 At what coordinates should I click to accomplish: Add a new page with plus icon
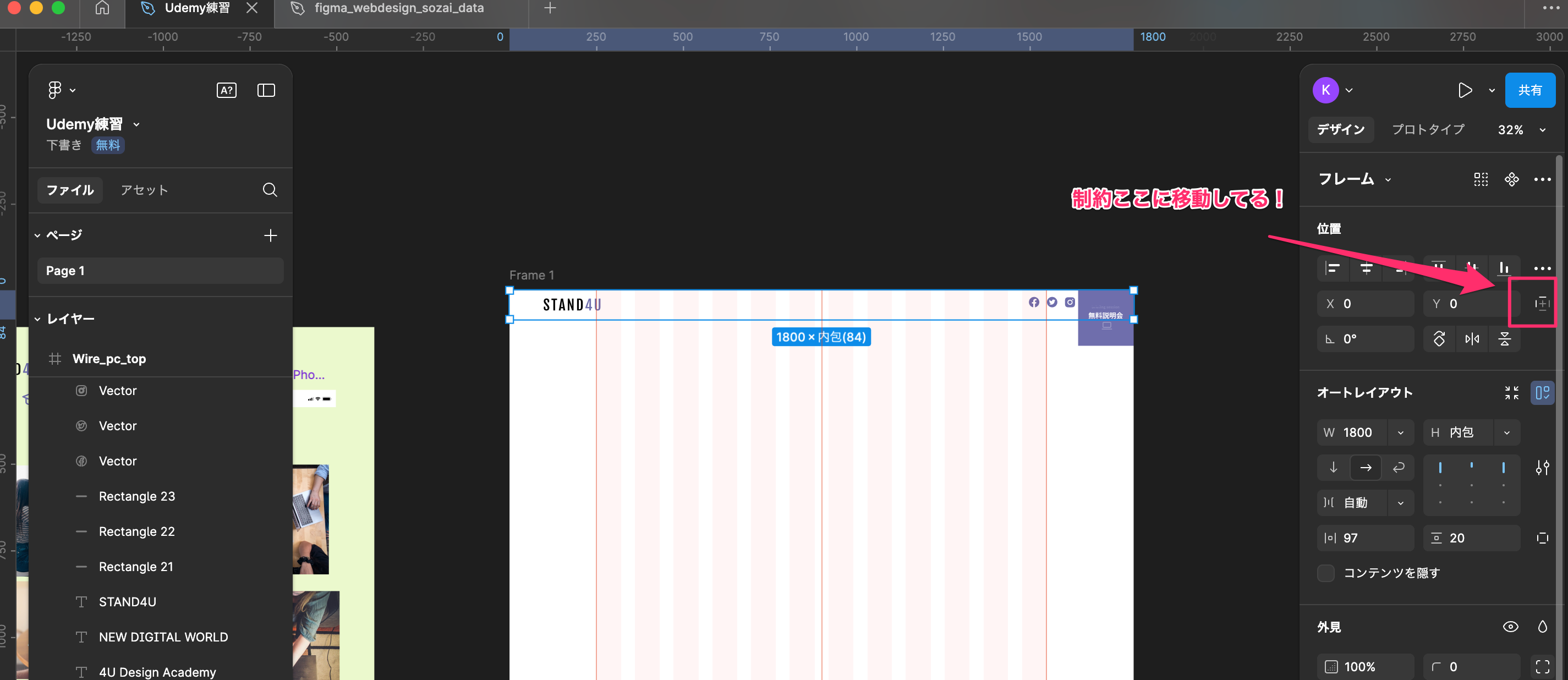(x=270, y=235)
